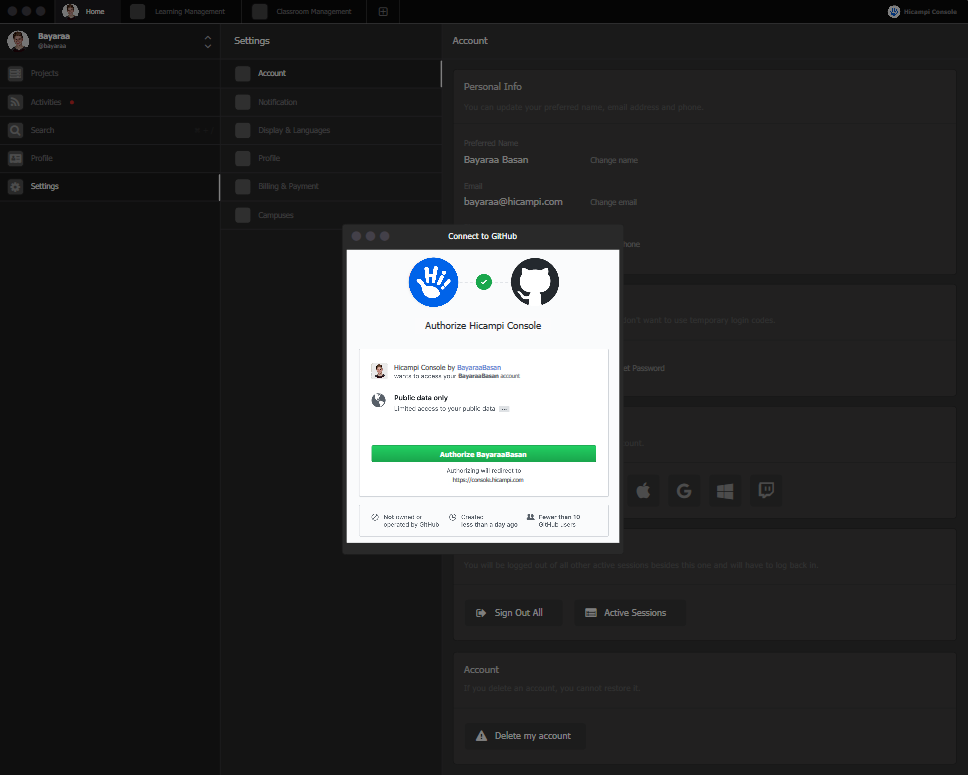Screen dimensions: 968x775
Task: Open a new workspace with the plus icon
Action: (x=383, y=11)
